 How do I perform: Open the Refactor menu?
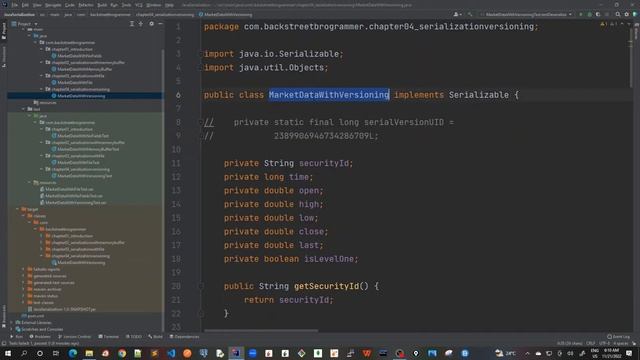[86, 5]
